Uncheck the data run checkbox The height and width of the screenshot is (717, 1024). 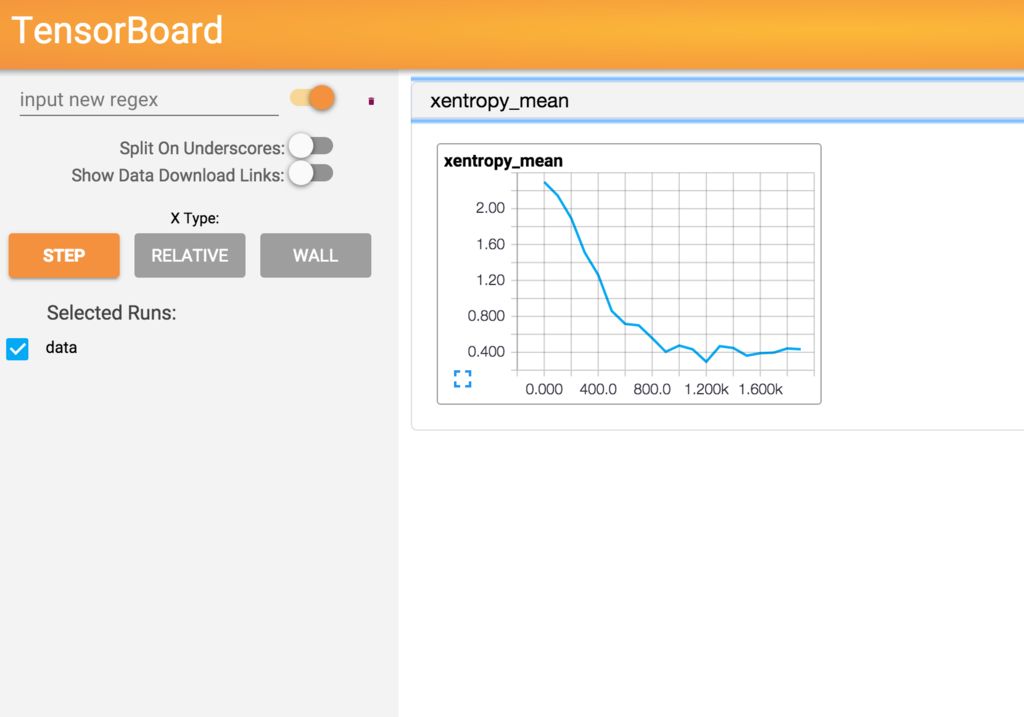[18, 349]
